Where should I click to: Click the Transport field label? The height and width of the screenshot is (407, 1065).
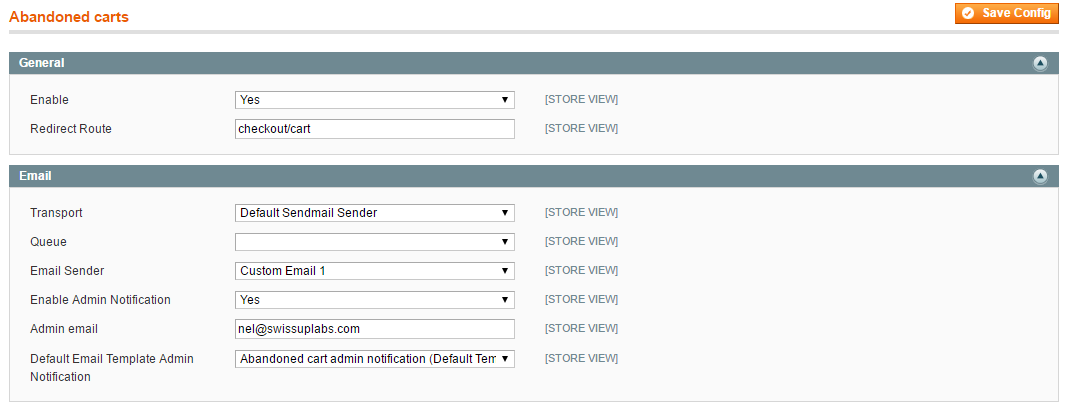[56, 213]
